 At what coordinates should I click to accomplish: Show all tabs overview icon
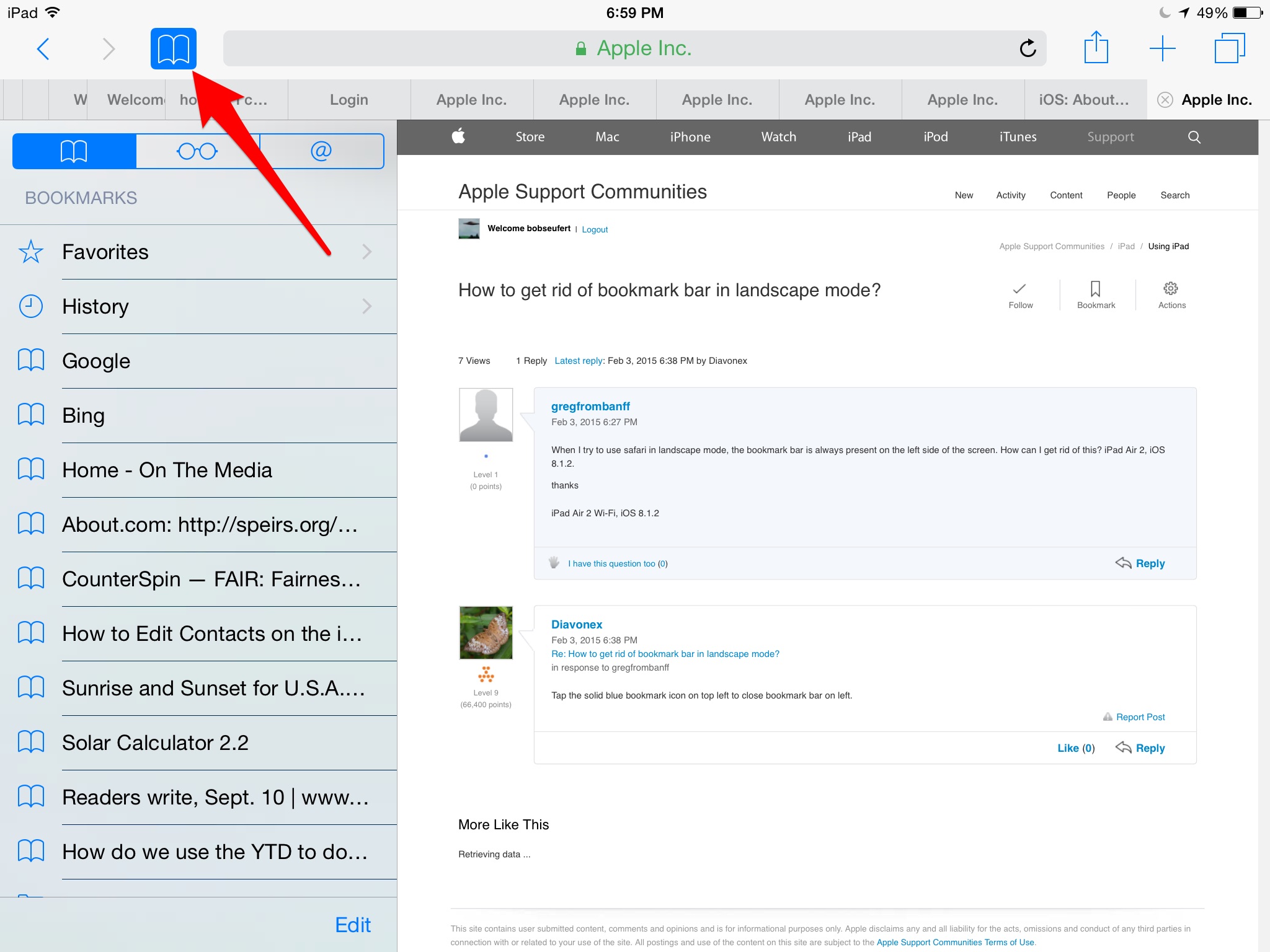click(1229, 48)
